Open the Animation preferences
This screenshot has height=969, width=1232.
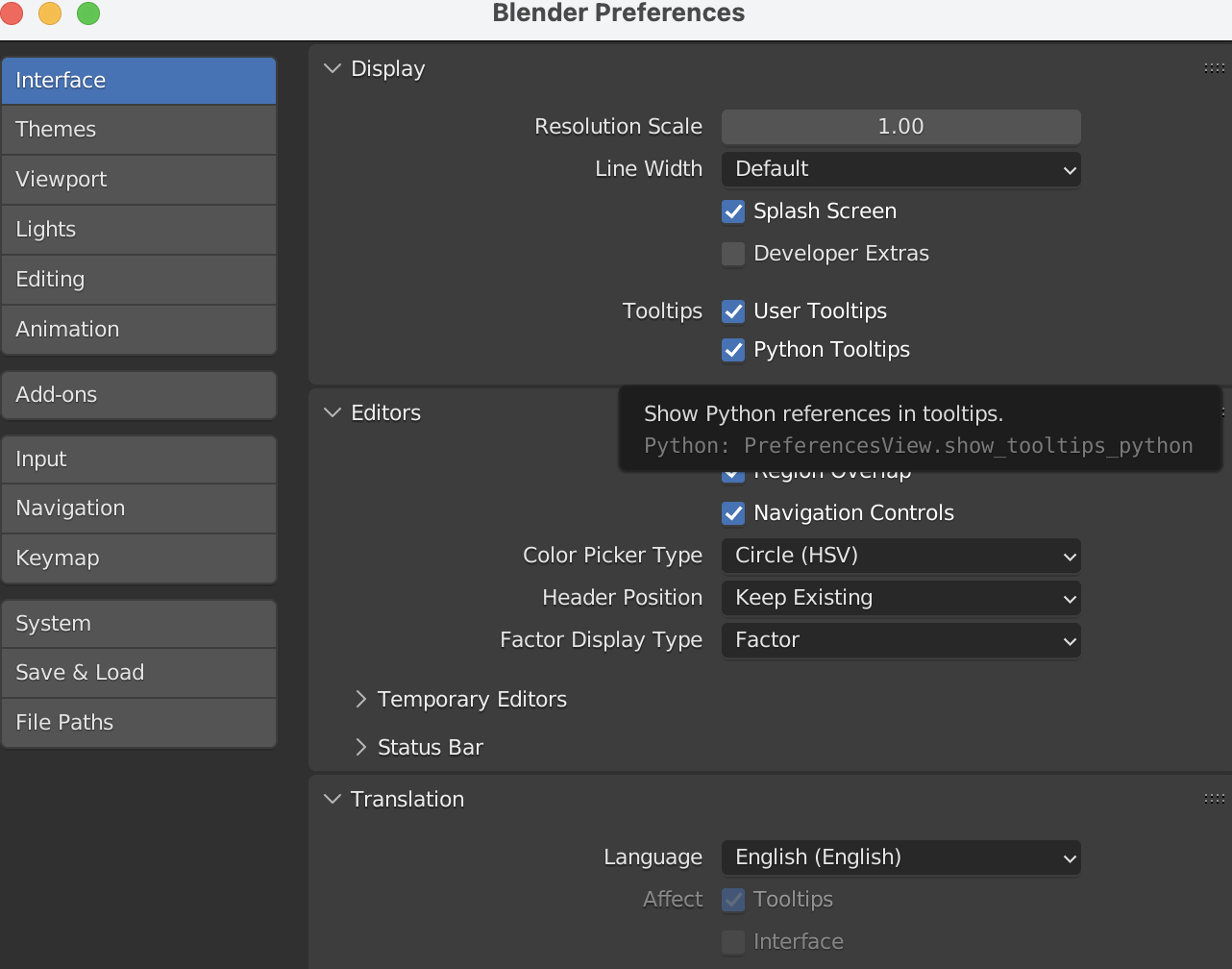[x=138, y=330]
